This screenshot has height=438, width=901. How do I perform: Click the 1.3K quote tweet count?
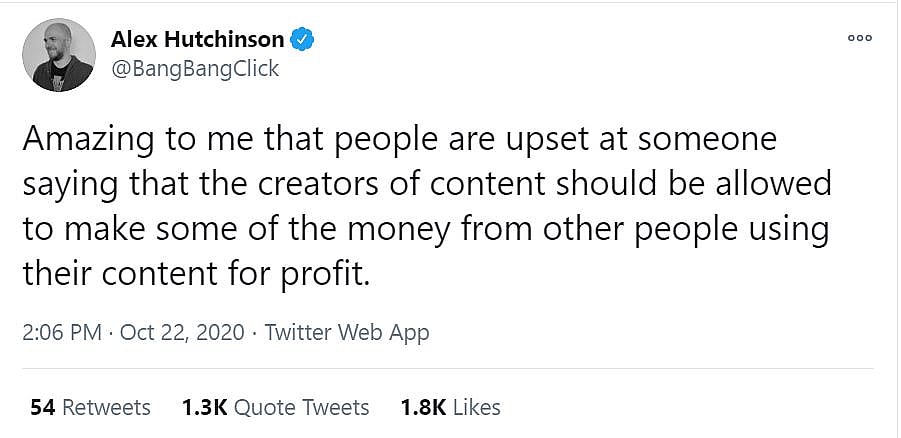[x=205, y=407]
